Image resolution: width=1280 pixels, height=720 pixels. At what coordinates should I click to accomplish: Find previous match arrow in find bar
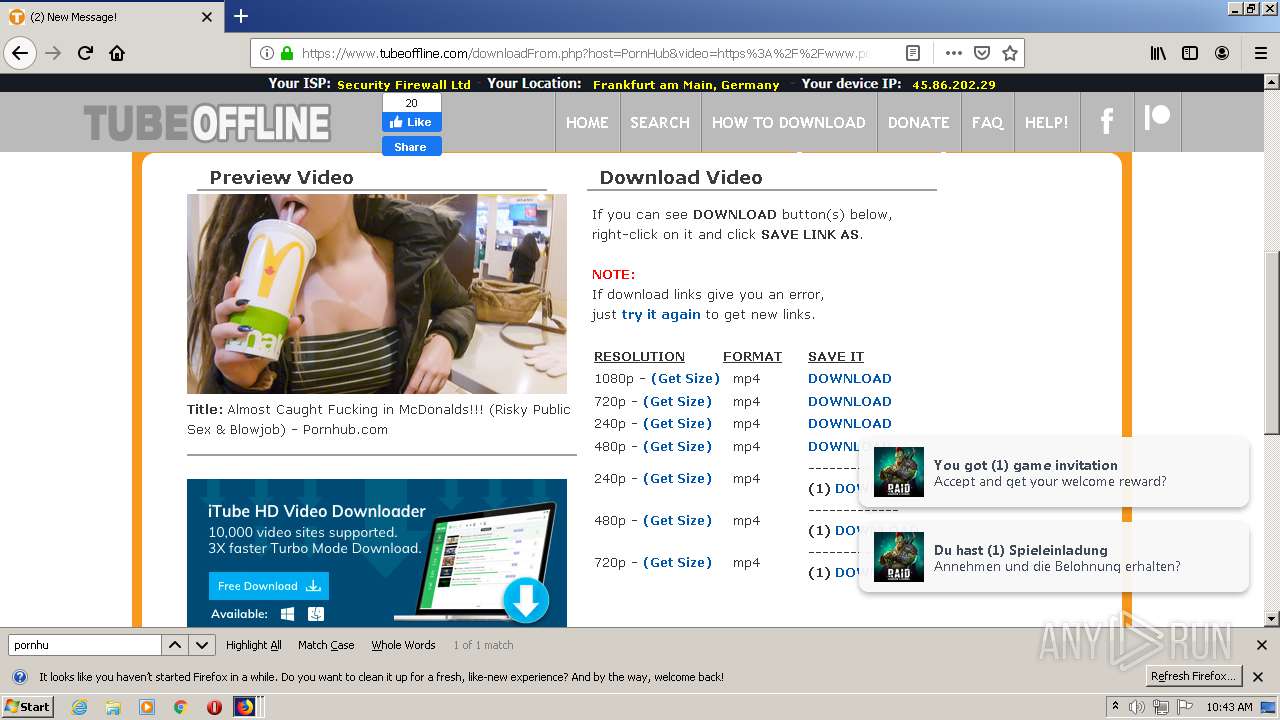click(175, 645)
